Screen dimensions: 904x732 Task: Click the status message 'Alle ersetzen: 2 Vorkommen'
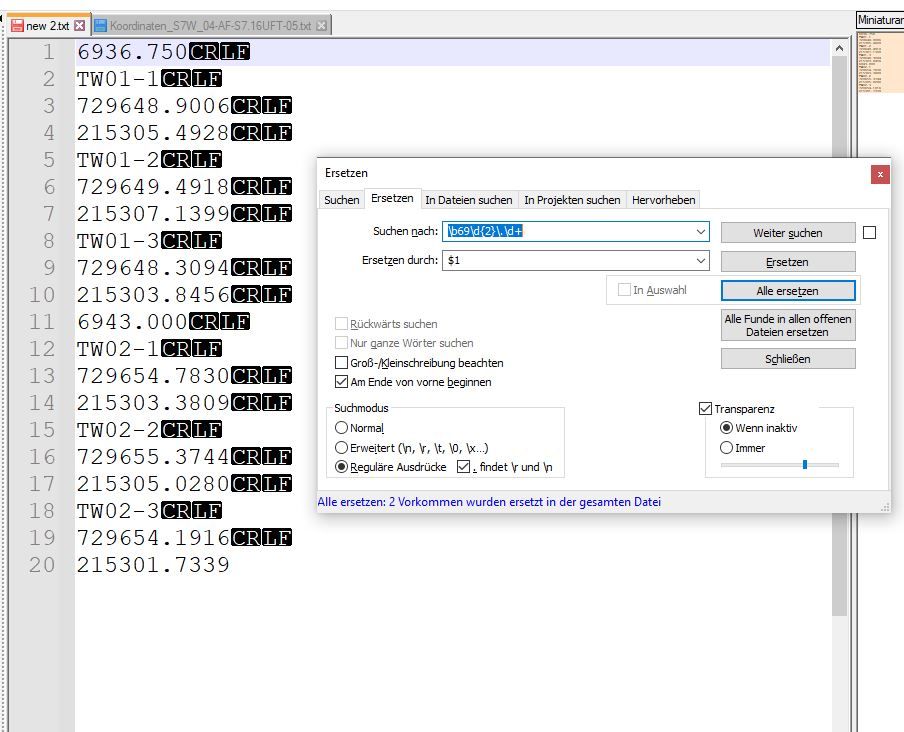coord(489,502)
